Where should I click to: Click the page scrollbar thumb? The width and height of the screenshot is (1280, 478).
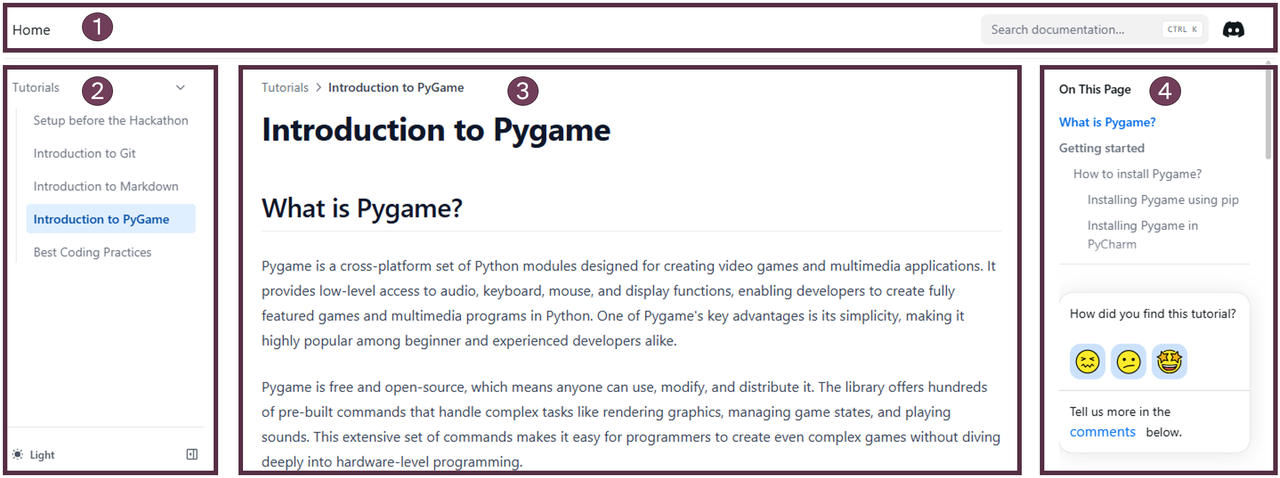1269,110
